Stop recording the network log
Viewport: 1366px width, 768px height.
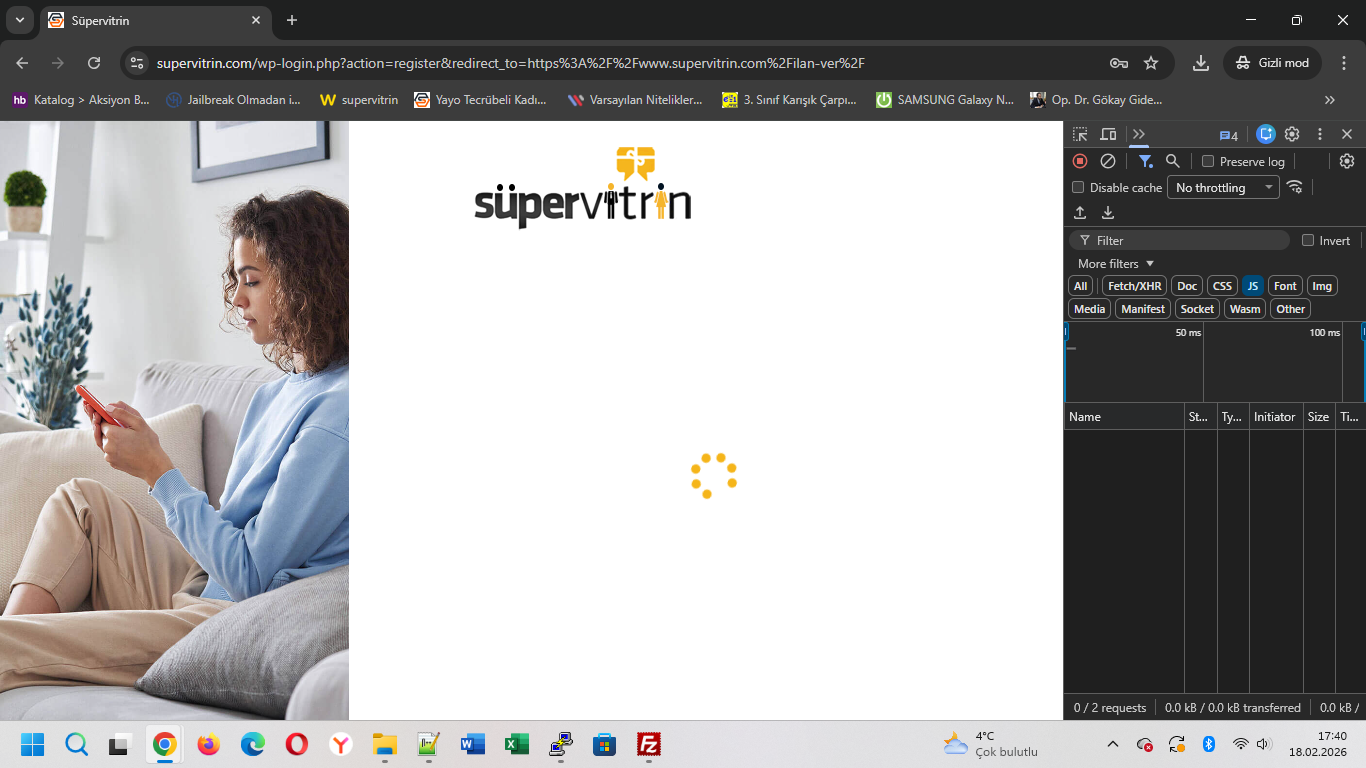click(1080, 161)
